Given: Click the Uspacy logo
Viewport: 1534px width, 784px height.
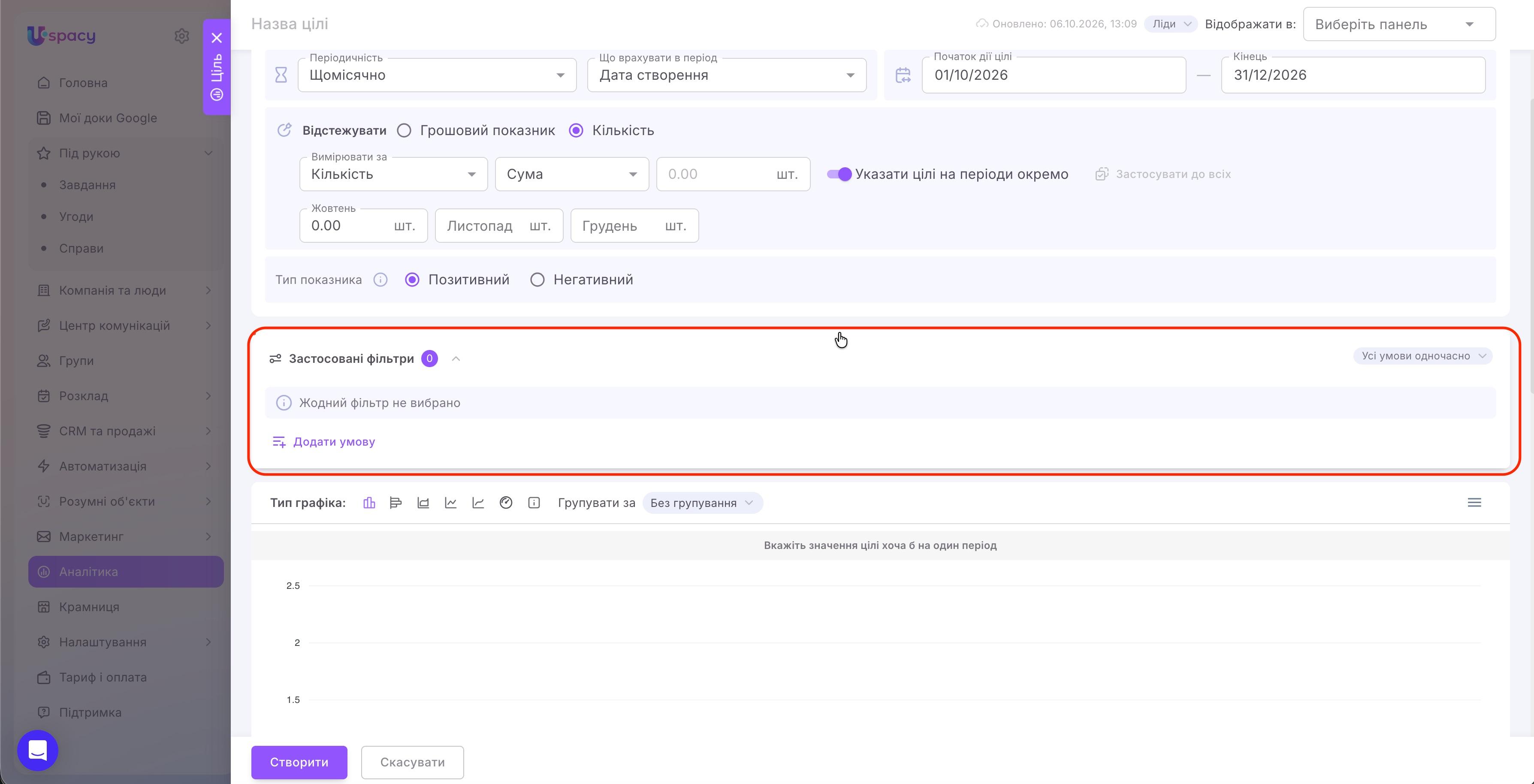Looking at the screenshot, I should [61, 36].
